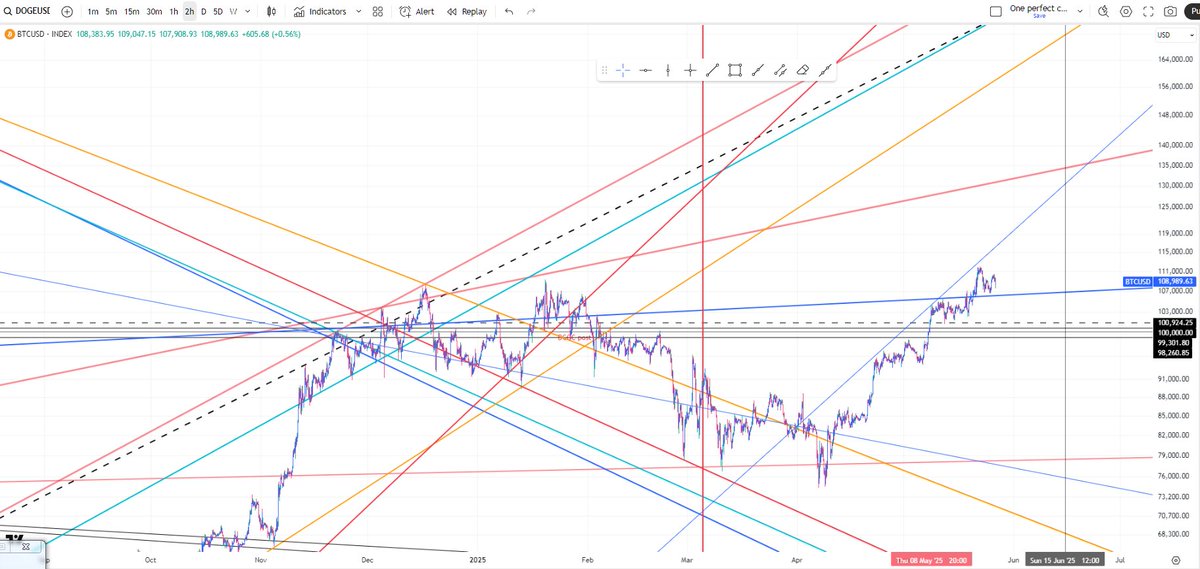The width and height of the screenshot is (1200, 569).
Task: Switch to the D daily timeframe
Action: (x=204, y=11)
